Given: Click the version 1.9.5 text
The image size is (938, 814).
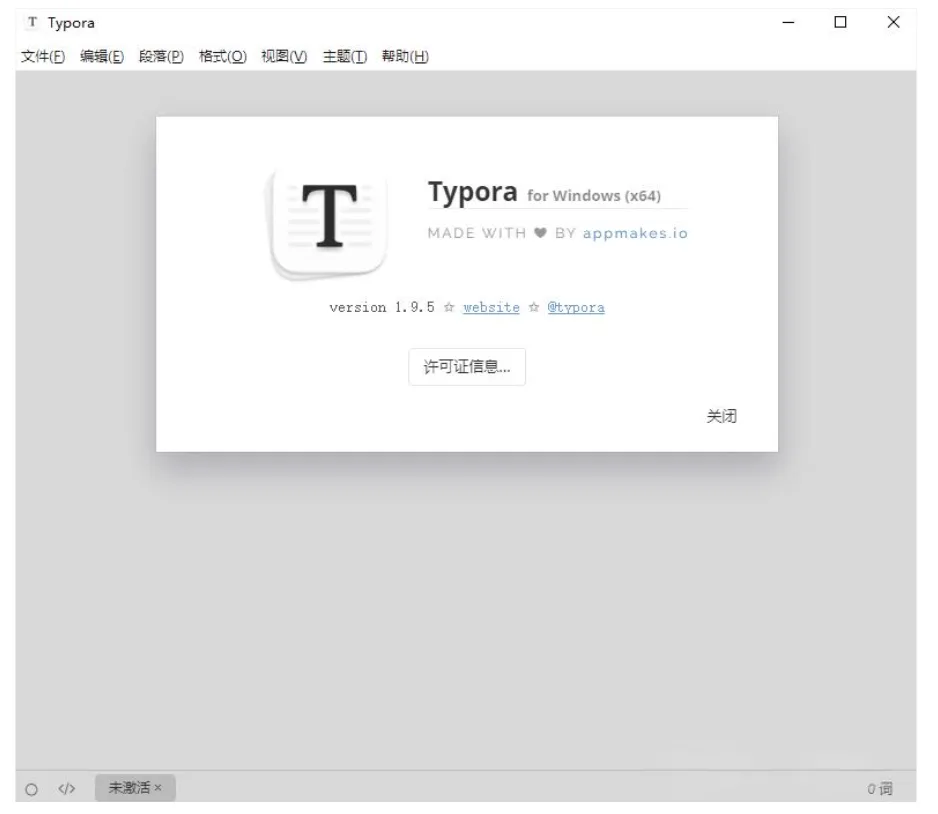Looking at the screenshot, I should click(382, 307).
